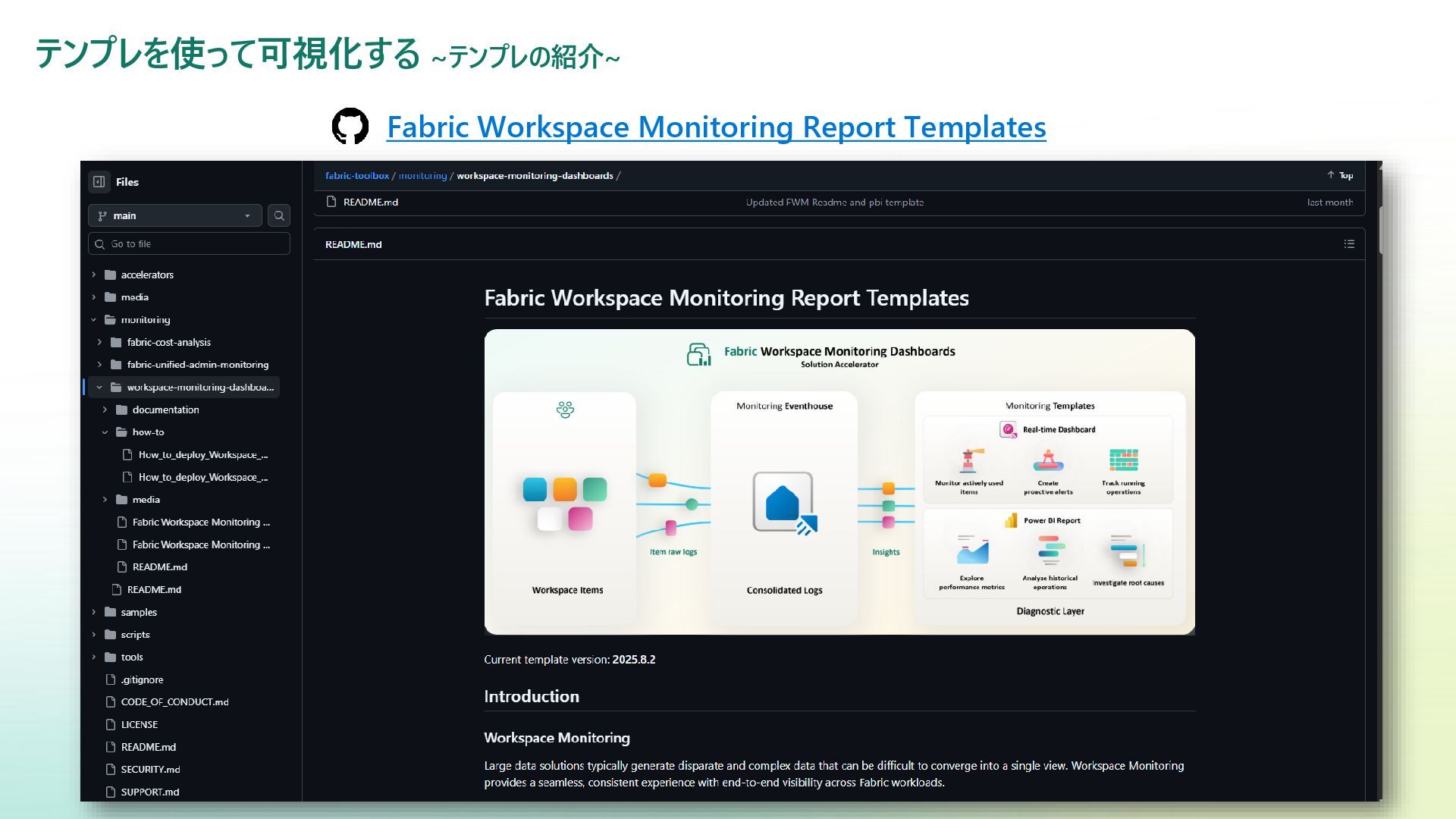
Task: Expand the fabric-cost-analysis folder chevron
Action: tap(99, 342)
